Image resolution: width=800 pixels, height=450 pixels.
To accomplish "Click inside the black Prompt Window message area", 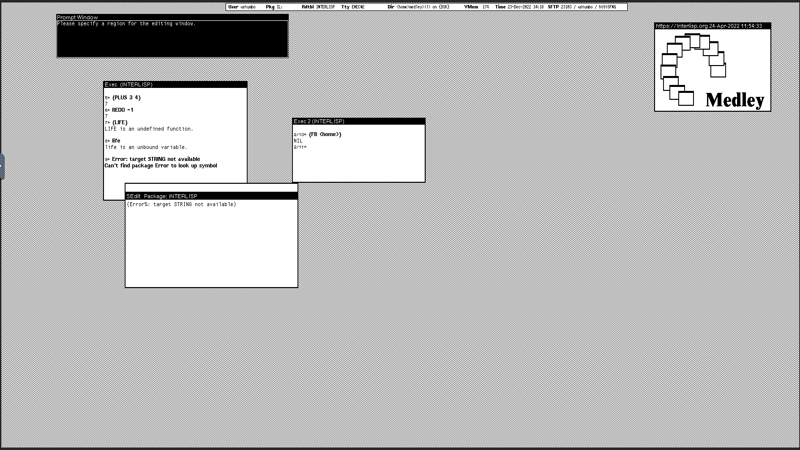I will (x=172, y=38).
